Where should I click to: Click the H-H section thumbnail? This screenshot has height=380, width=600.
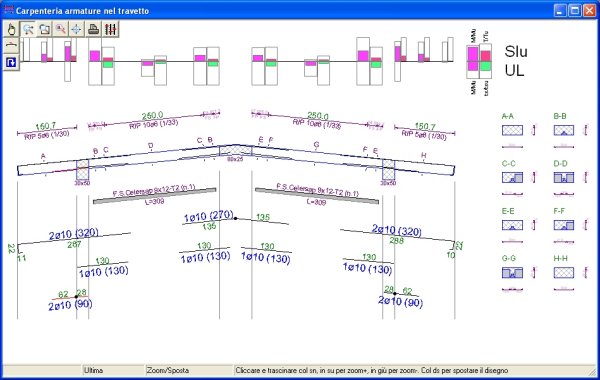564,272
